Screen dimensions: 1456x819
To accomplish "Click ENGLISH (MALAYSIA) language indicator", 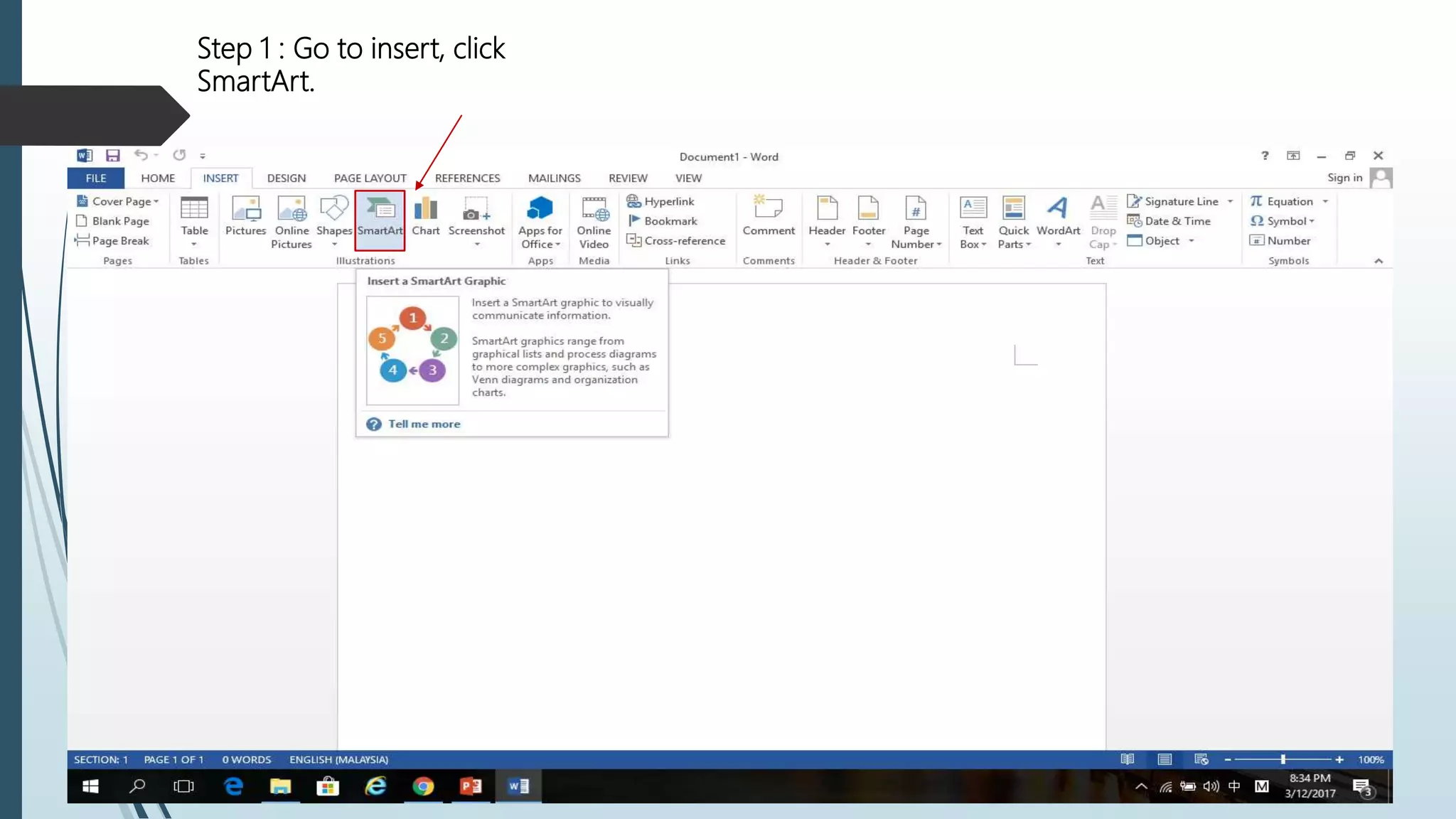I will coord(338,760).
